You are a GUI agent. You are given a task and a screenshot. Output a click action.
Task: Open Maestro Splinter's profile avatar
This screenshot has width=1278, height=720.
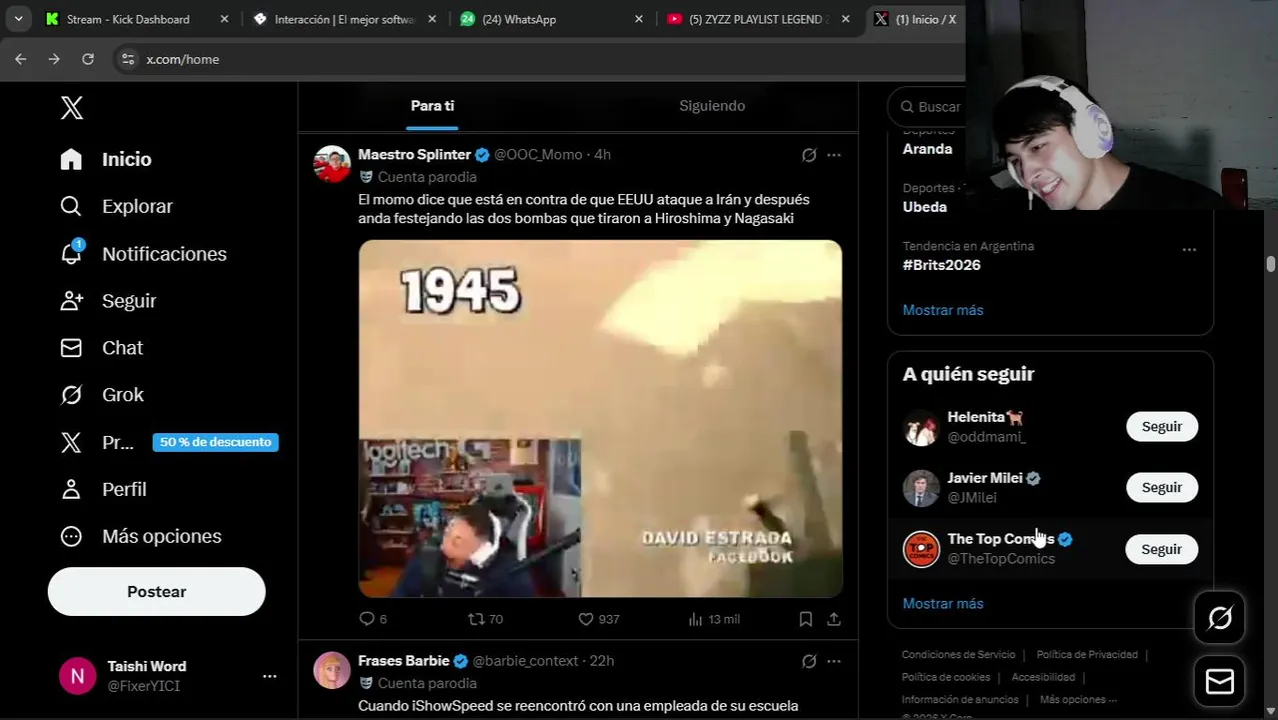332,164
